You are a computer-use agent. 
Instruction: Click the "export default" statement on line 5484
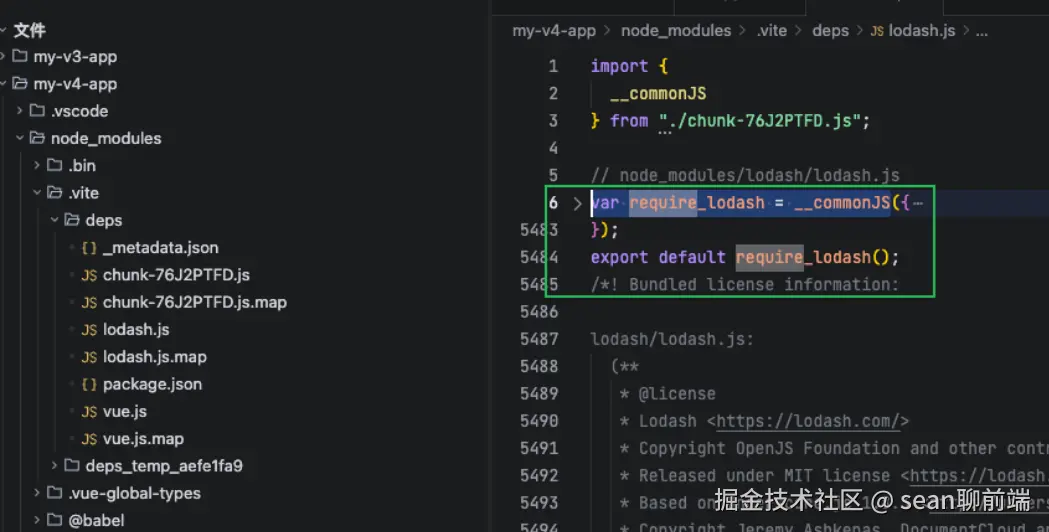(x=658, y=258)
